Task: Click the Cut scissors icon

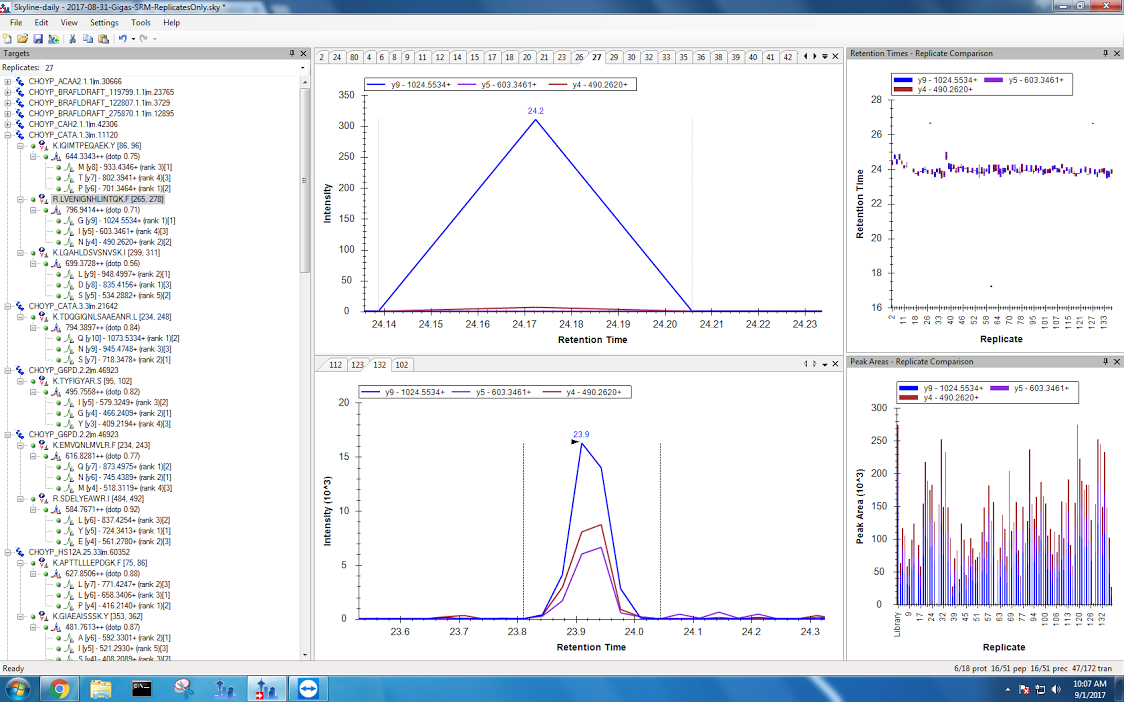Action: point(73,38)
